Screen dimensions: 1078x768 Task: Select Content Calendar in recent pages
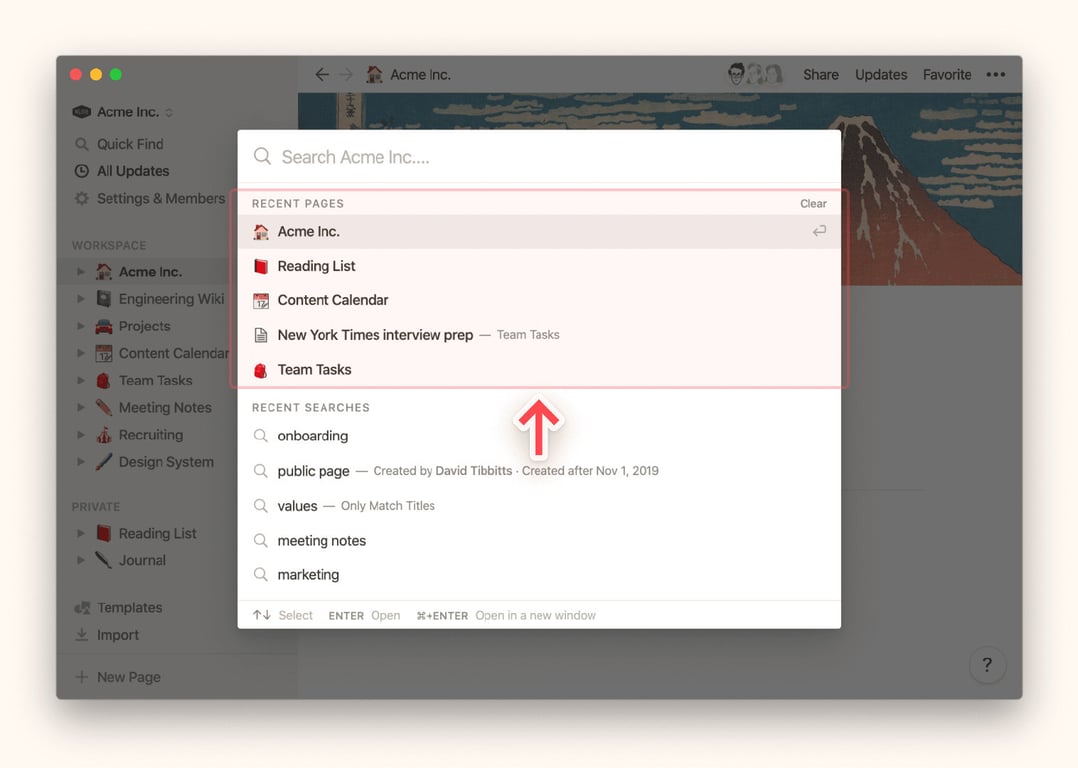[332, 300]
